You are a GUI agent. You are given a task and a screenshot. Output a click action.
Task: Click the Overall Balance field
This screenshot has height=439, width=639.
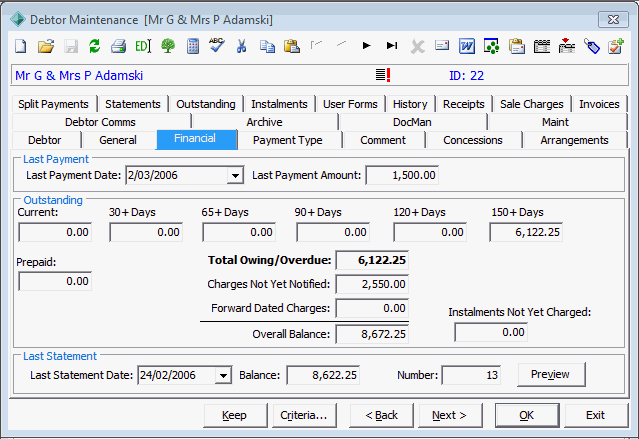[372, 334]
